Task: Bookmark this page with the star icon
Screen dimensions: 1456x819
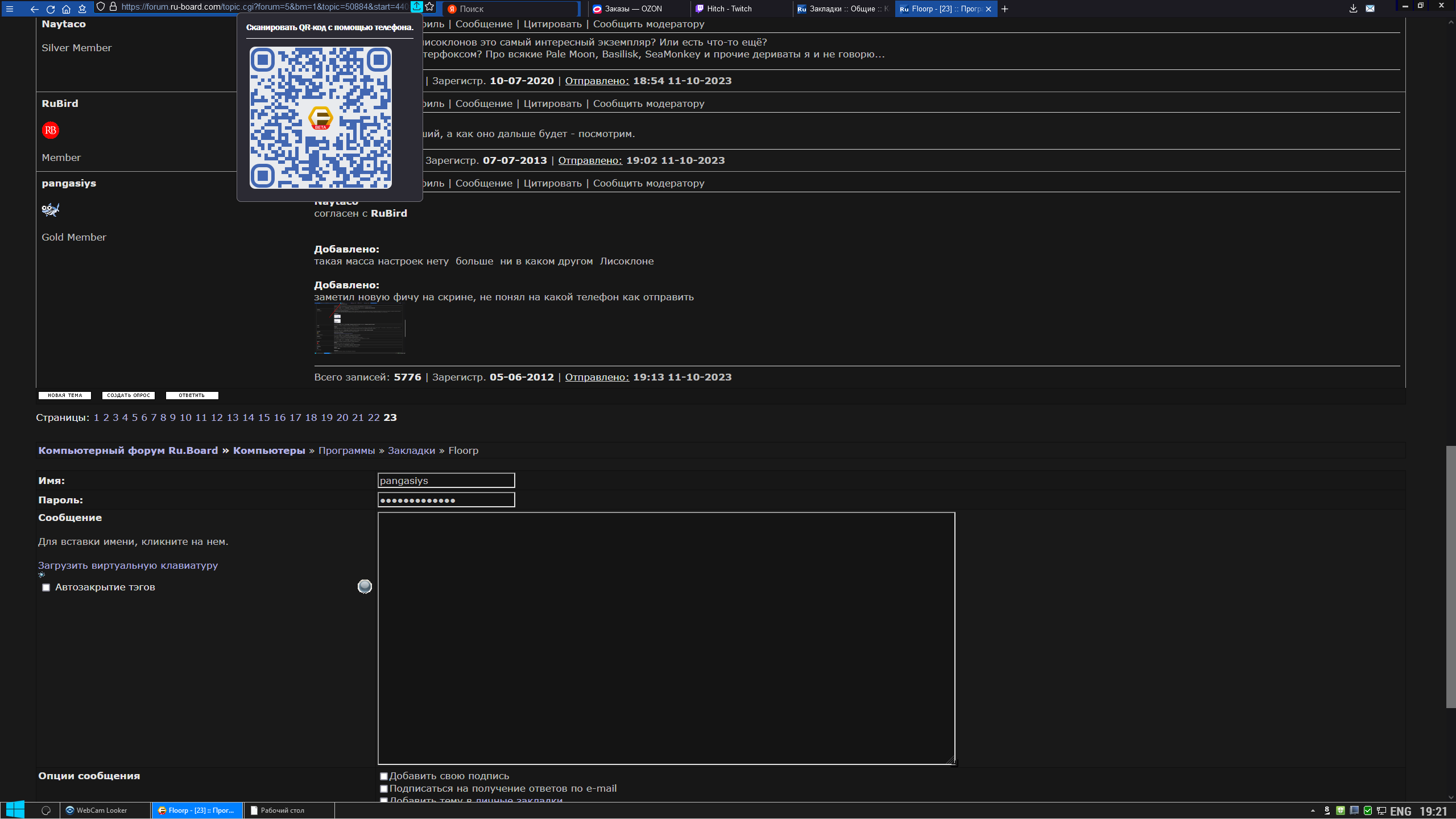Action: click(430, 7)
